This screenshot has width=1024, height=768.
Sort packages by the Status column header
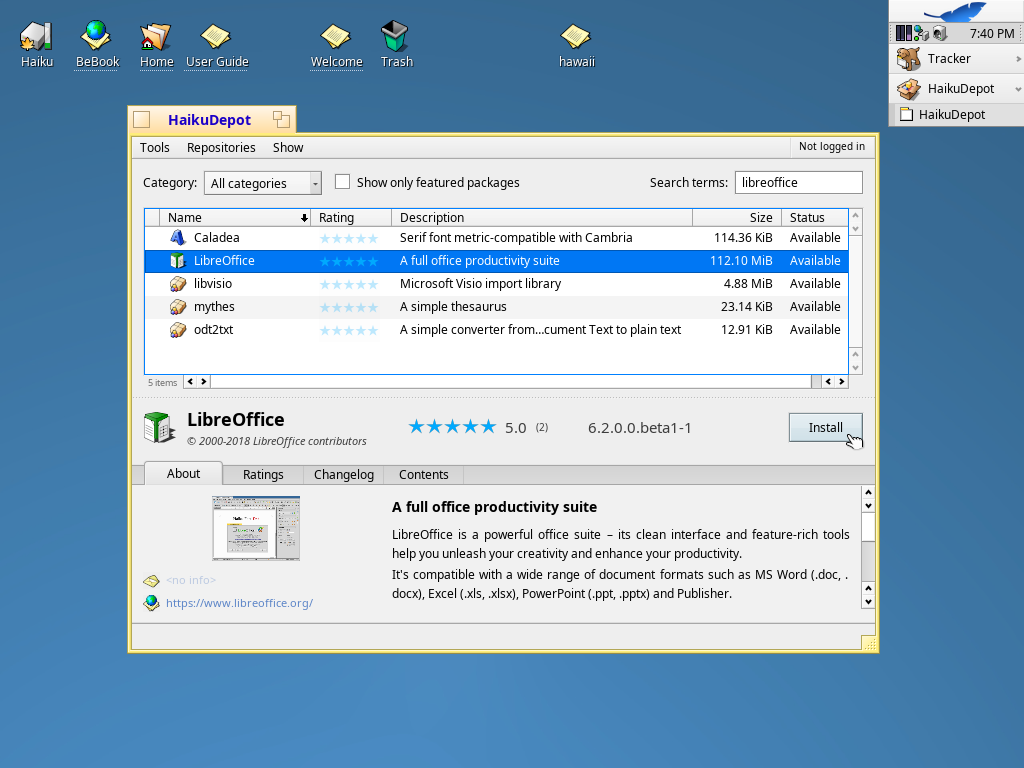click(x=814, y=217)
